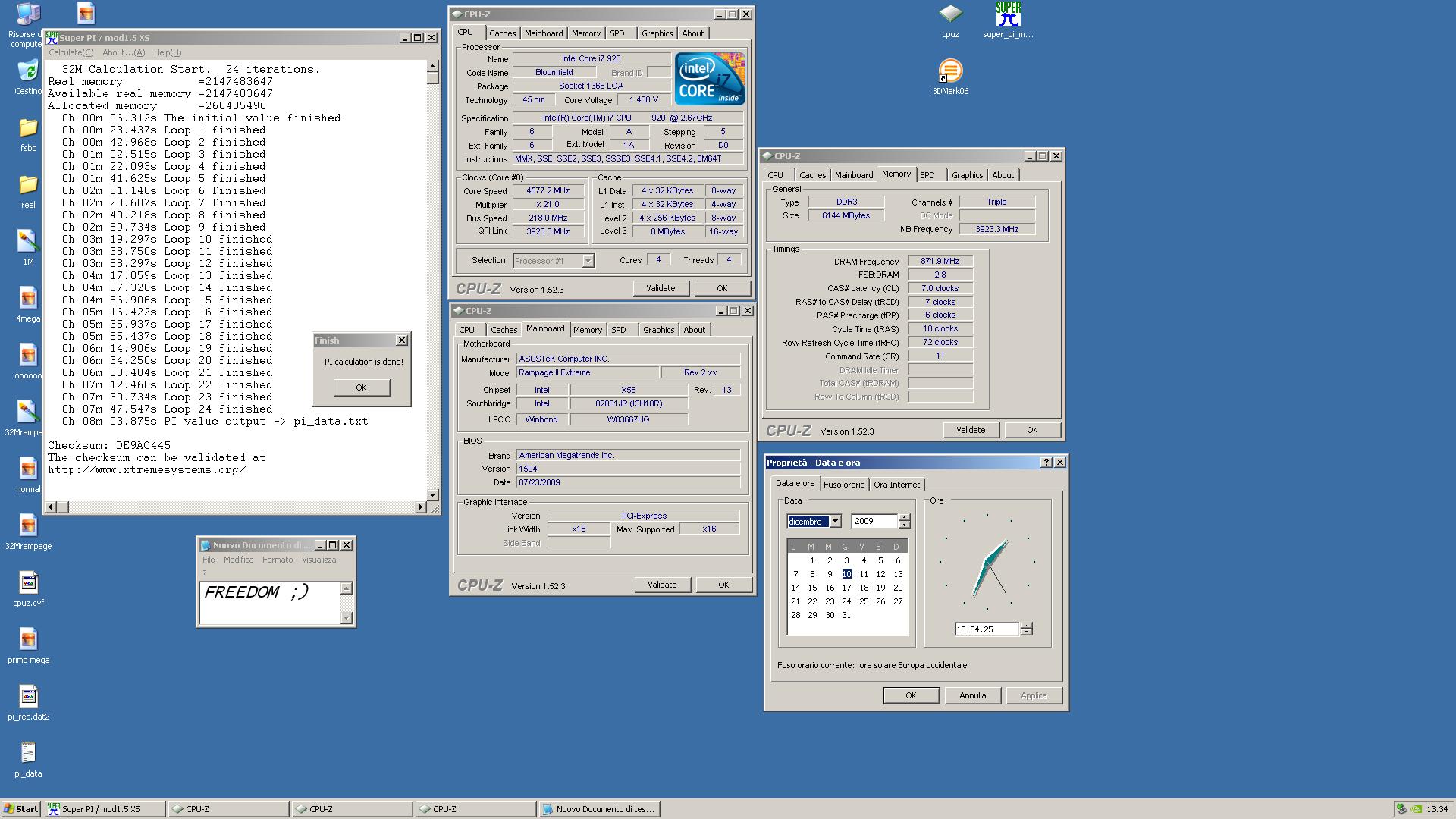The image size is (1456, 819).
Task: Click the Windows Start button
Action: [21, 809]
